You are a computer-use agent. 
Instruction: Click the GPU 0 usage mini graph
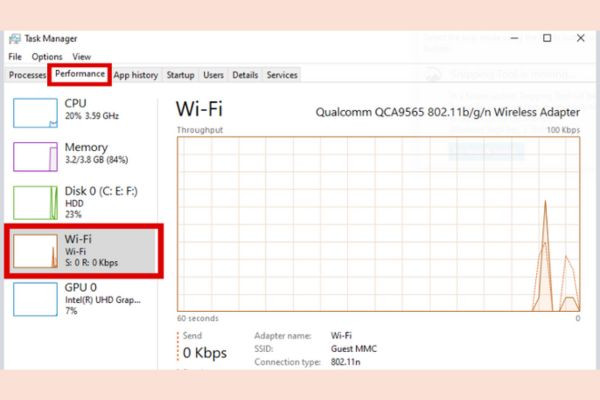click(x=35, y=299)
